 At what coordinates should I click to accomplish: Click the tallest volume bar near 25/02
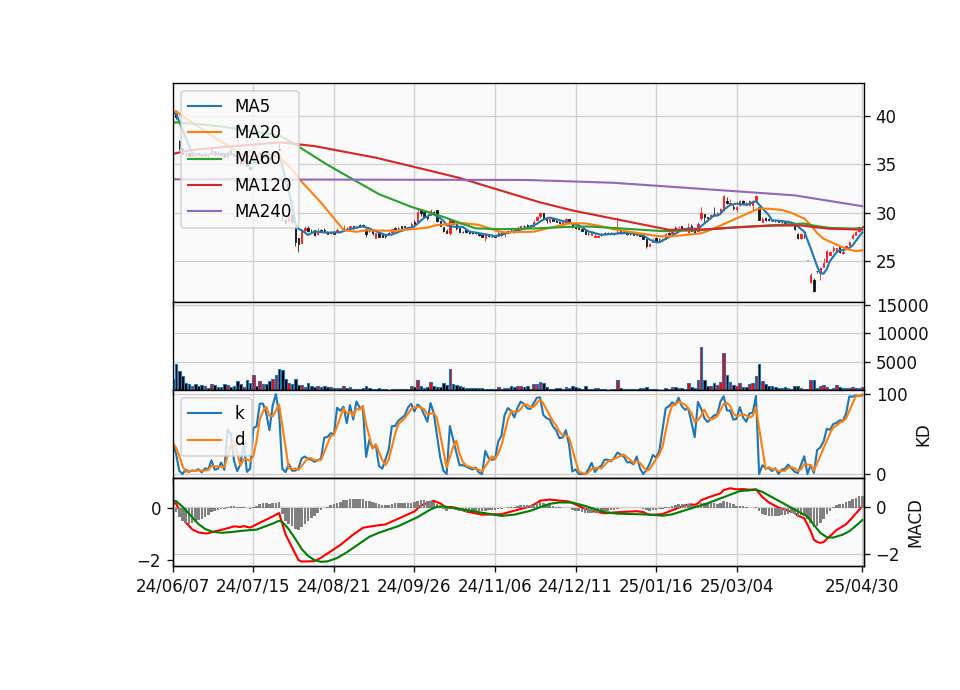click(x=702, y=369)
